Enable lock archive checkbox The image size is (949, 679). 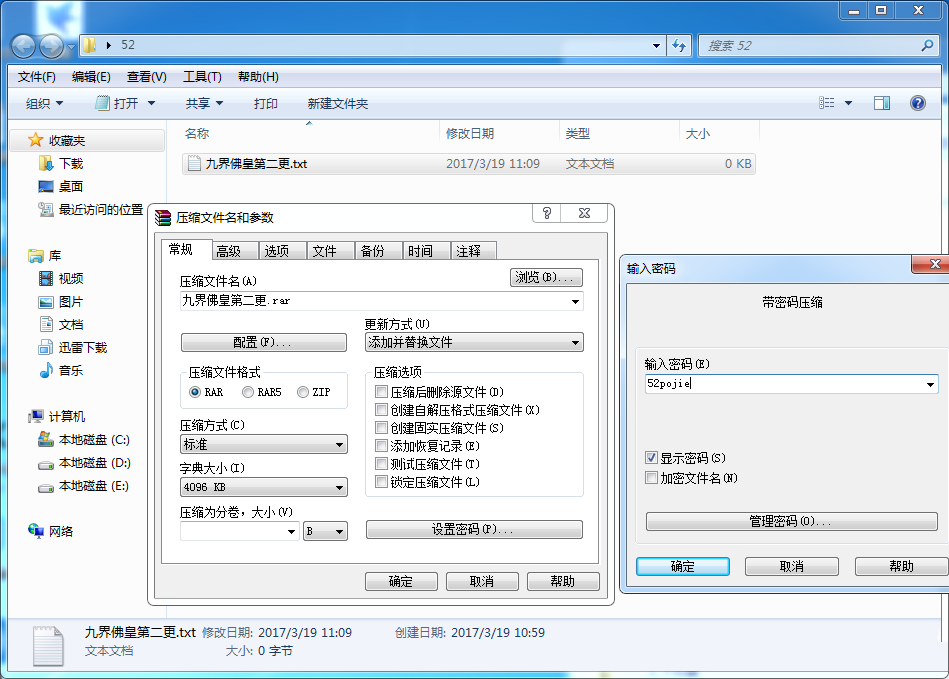(x=381, y=482)
